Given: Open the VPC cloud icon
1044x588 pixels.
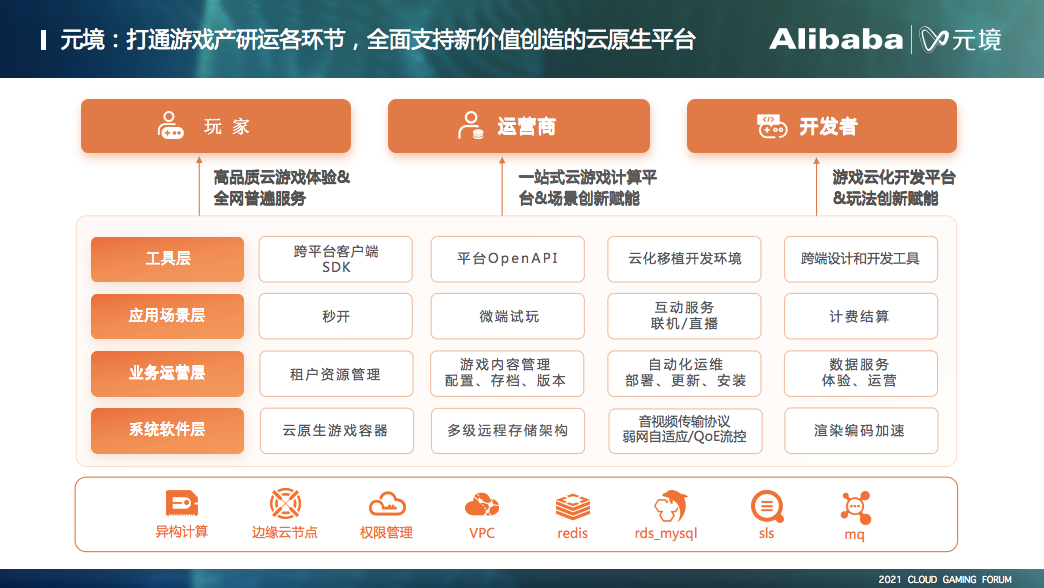Looking at the screenshot, I should tap(482, 505).
